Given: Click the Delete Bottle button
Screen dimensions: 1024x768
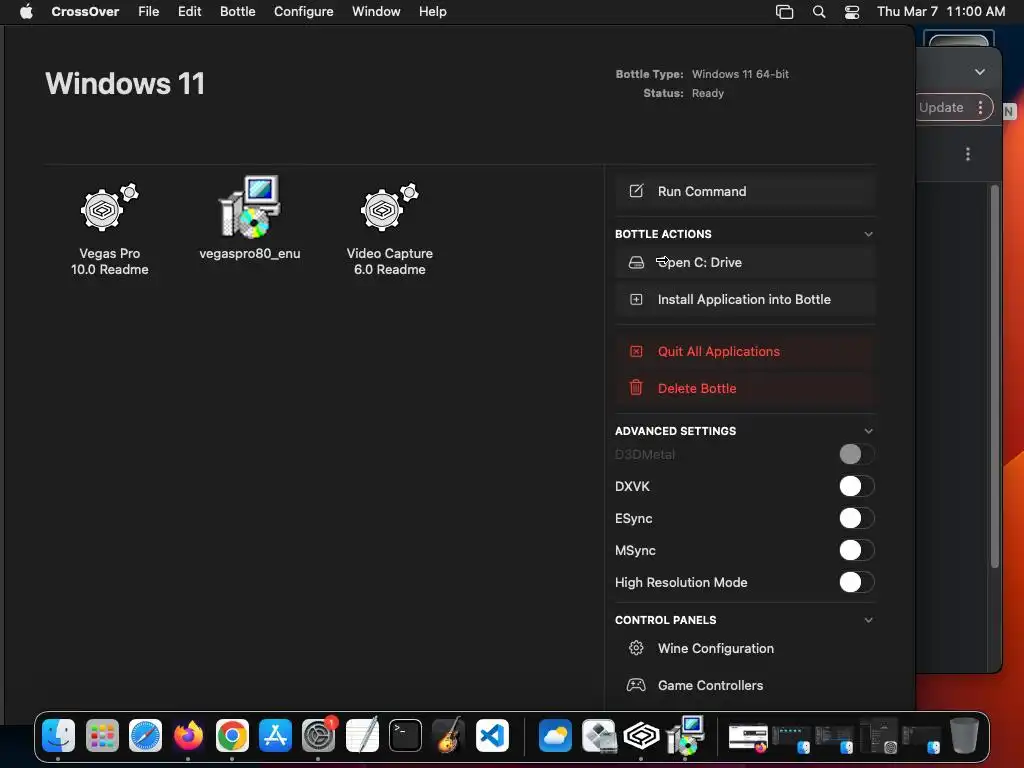Looking at the screenshot, I should pyautogui.click(x=745, y=388).
